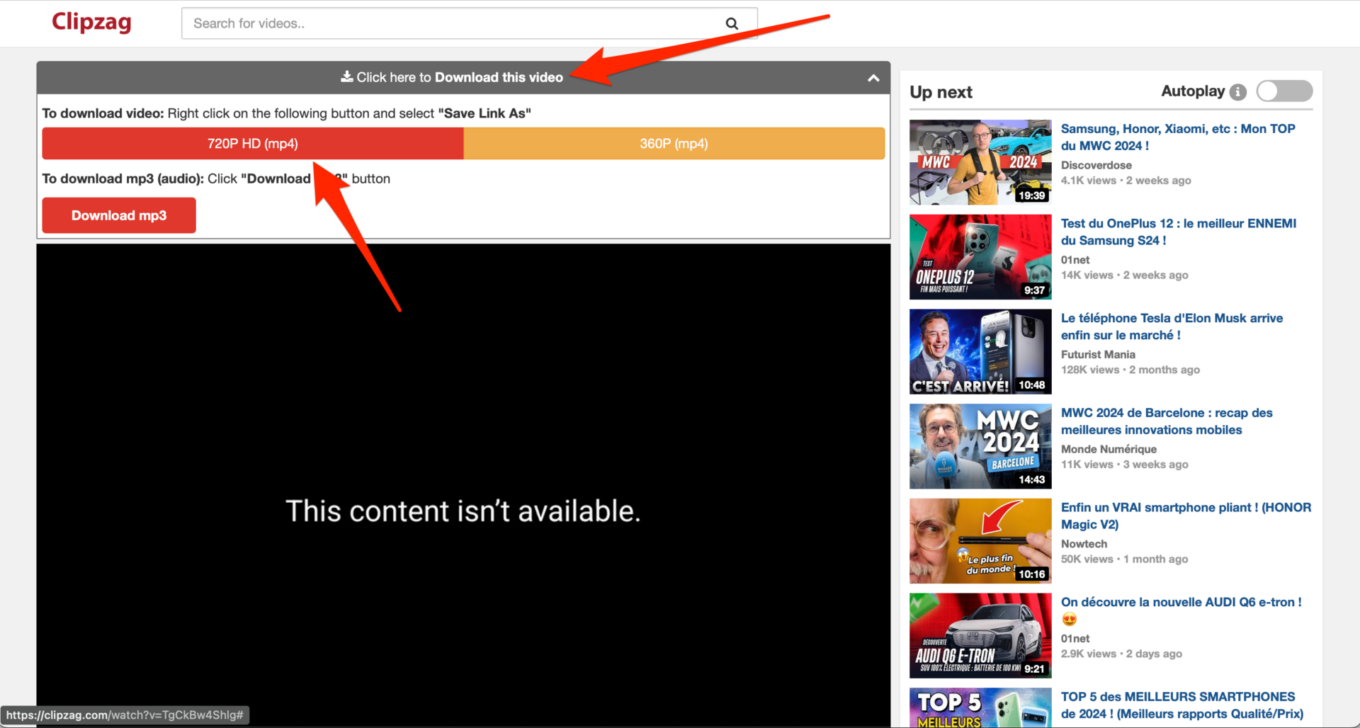
Task: Open 'MWC 2024 de Barcelone : recap' title link
Action: click(1167, 421)
